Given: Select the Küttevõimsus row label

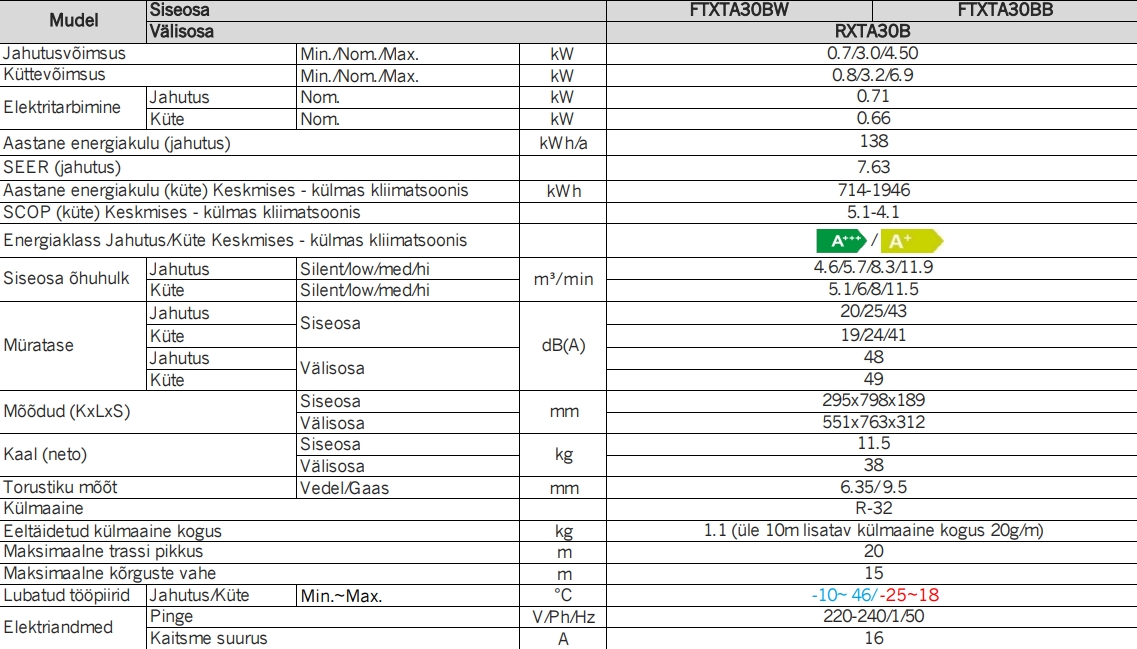Looking at the screenshot, I should pos(54,75).
